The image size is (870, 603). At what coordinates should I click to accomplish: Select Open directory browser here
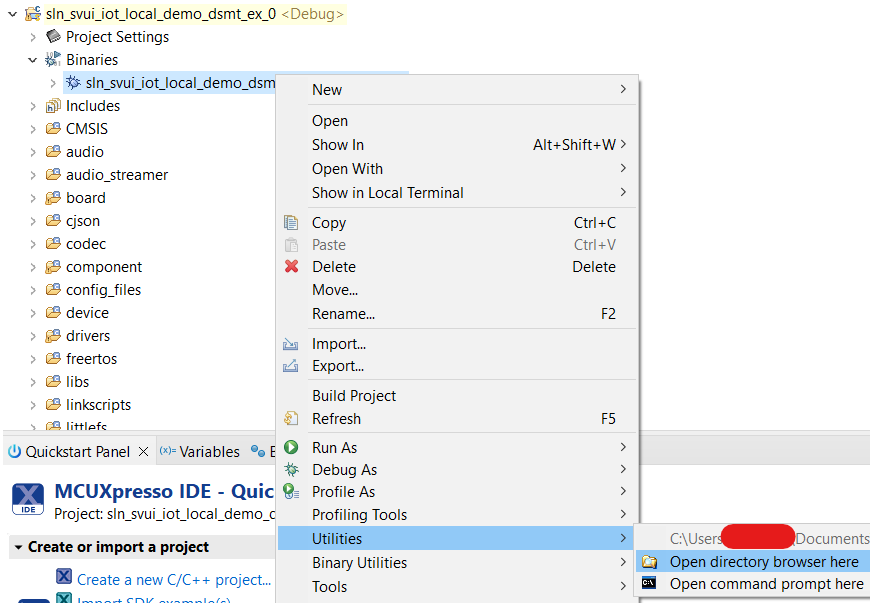(x=764, y=562)
